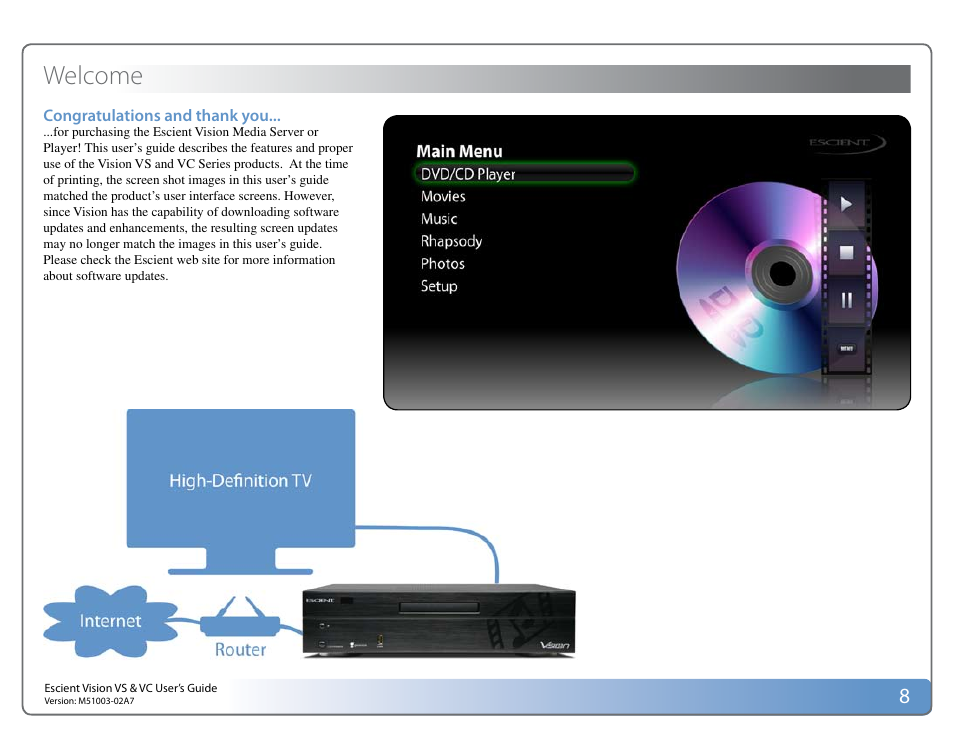
Task: Click the High-Definition TV diagram shape
Action: (240, 492)
